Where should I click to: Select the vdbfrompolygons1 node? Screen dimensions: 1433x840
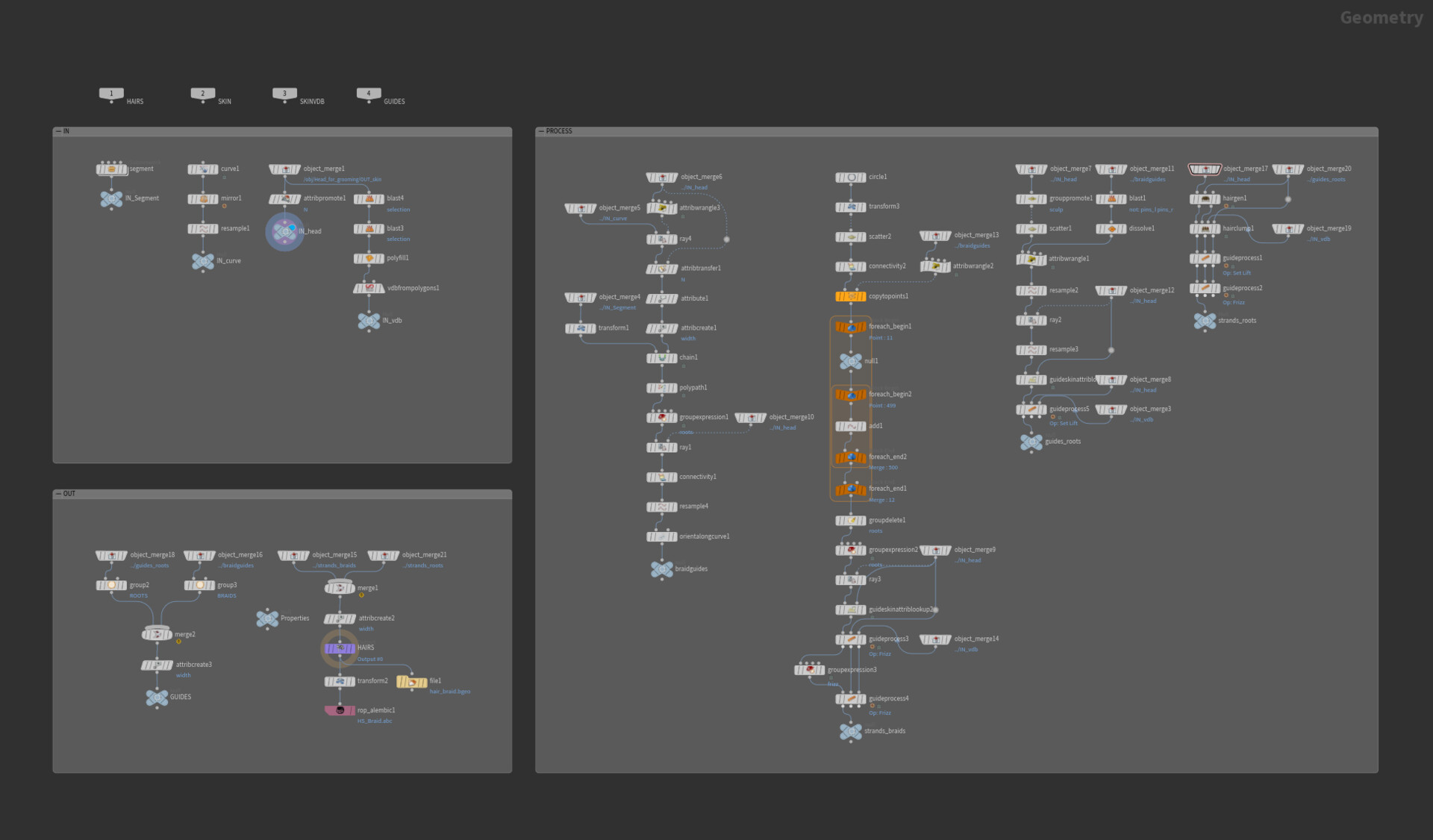[x=369, y=288]
